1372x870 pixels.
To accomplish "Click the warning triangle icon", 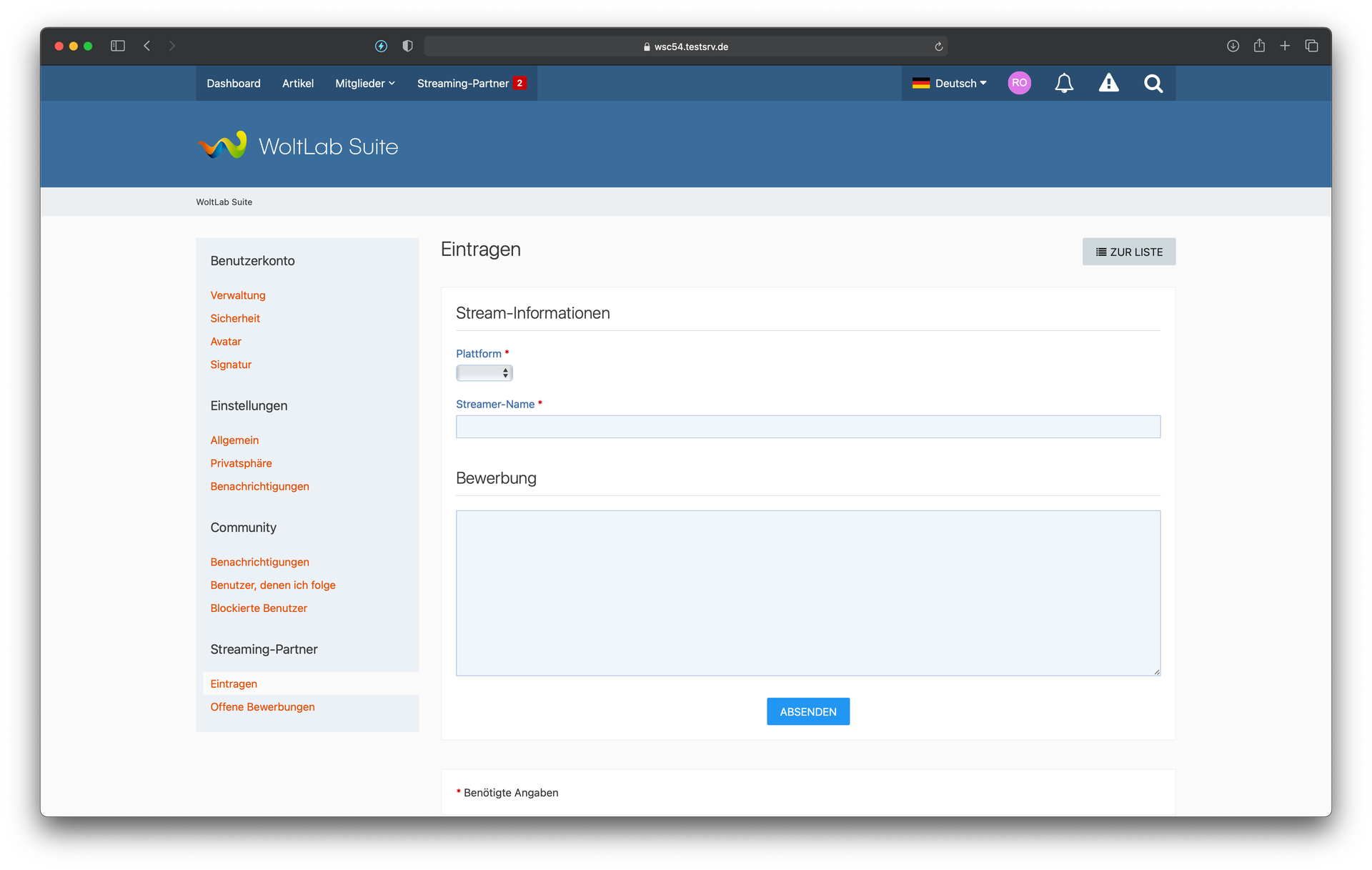I will [1108, 84].
